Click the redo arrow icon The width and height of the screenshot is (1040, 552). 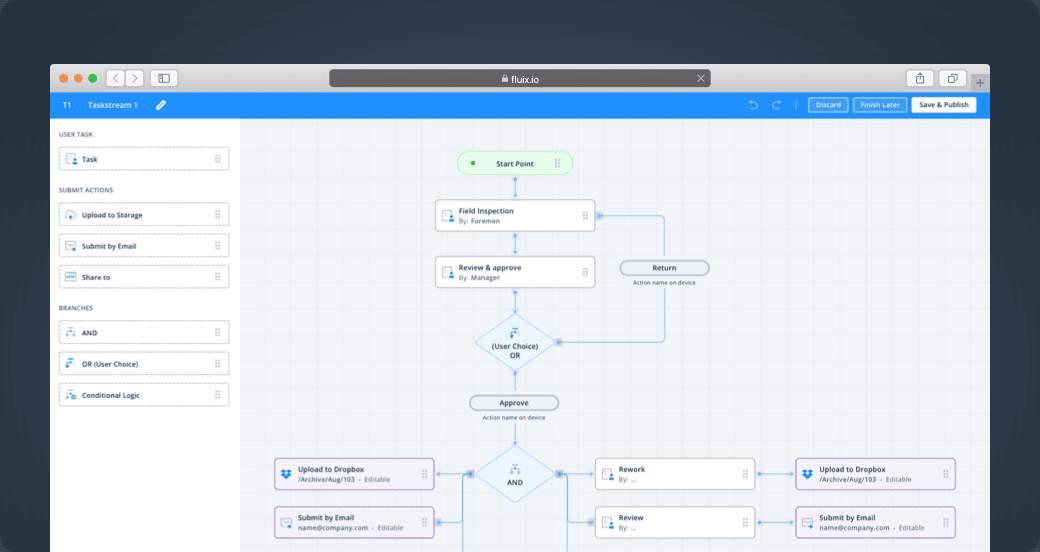777,105
